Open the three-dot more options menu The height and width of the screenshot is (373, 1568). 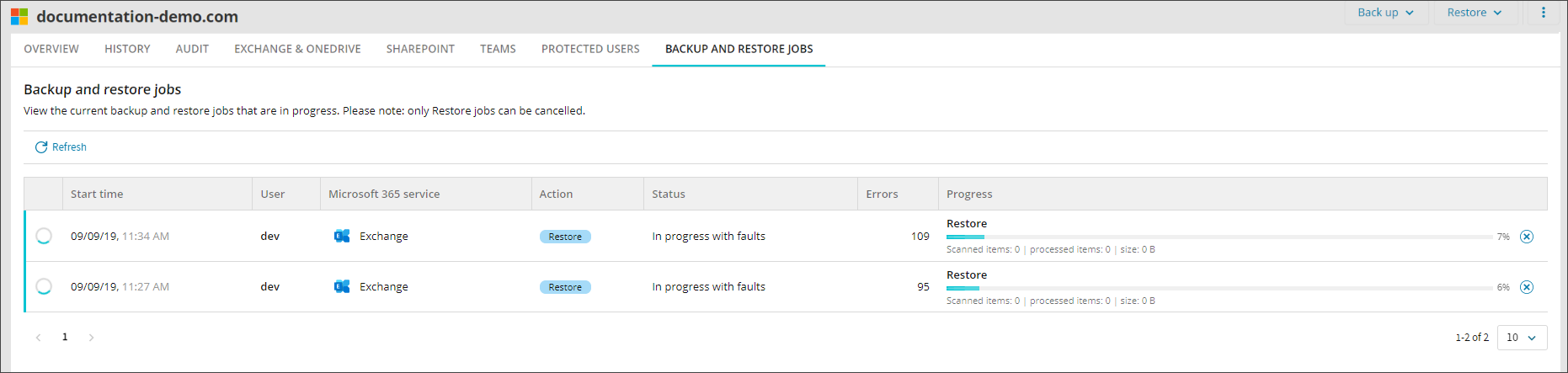(1543, 13)
